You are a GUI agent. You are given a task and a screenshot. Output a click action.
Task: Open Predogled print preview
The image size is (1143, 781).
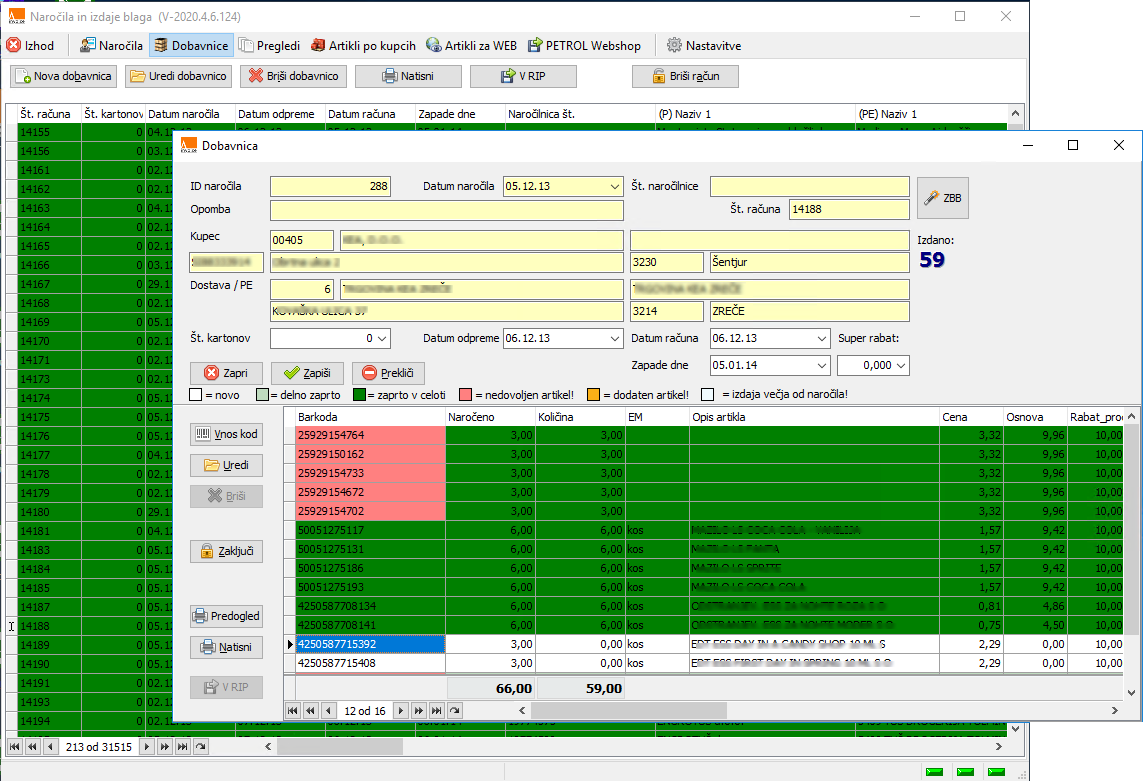226,616
